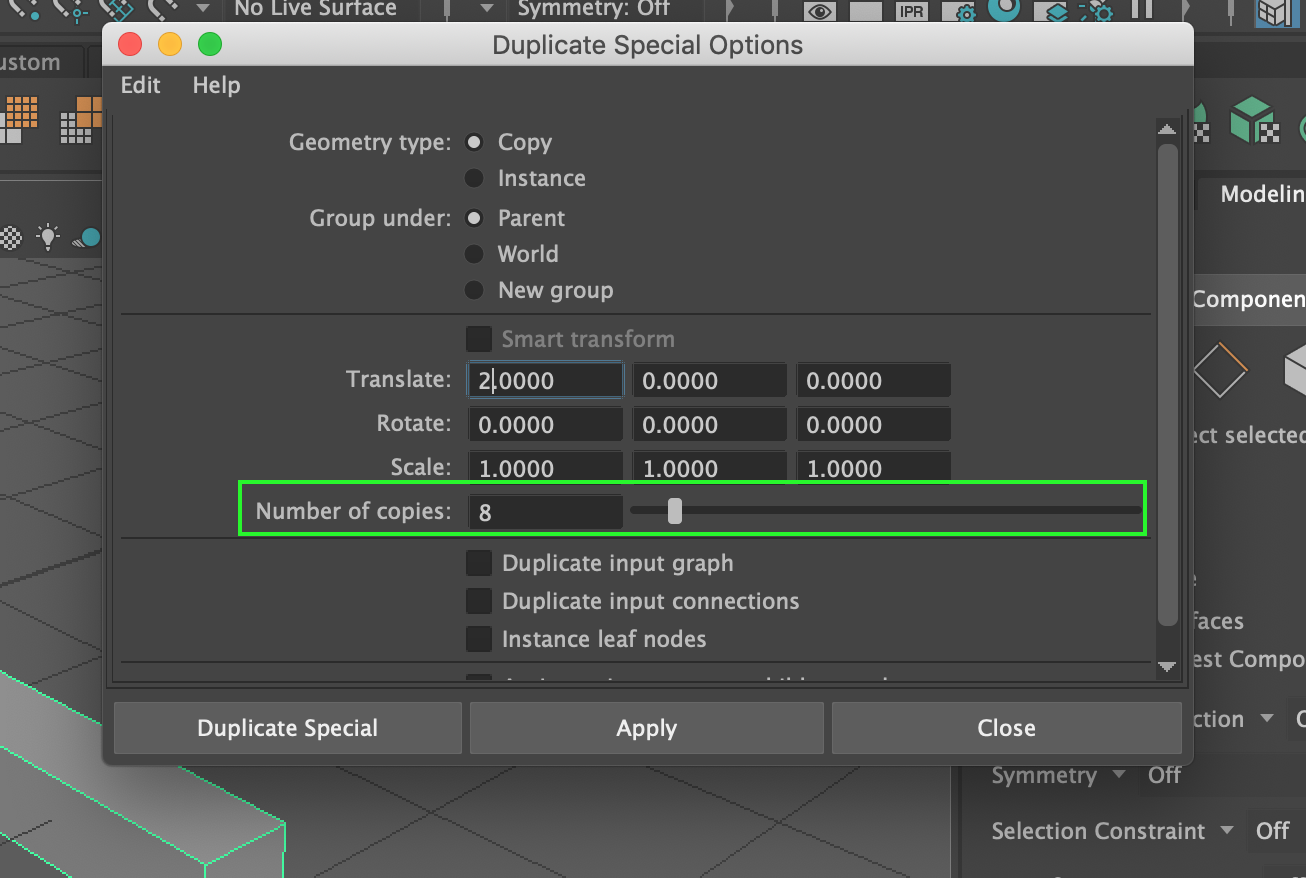Click the pause viewport icon

1143,11
